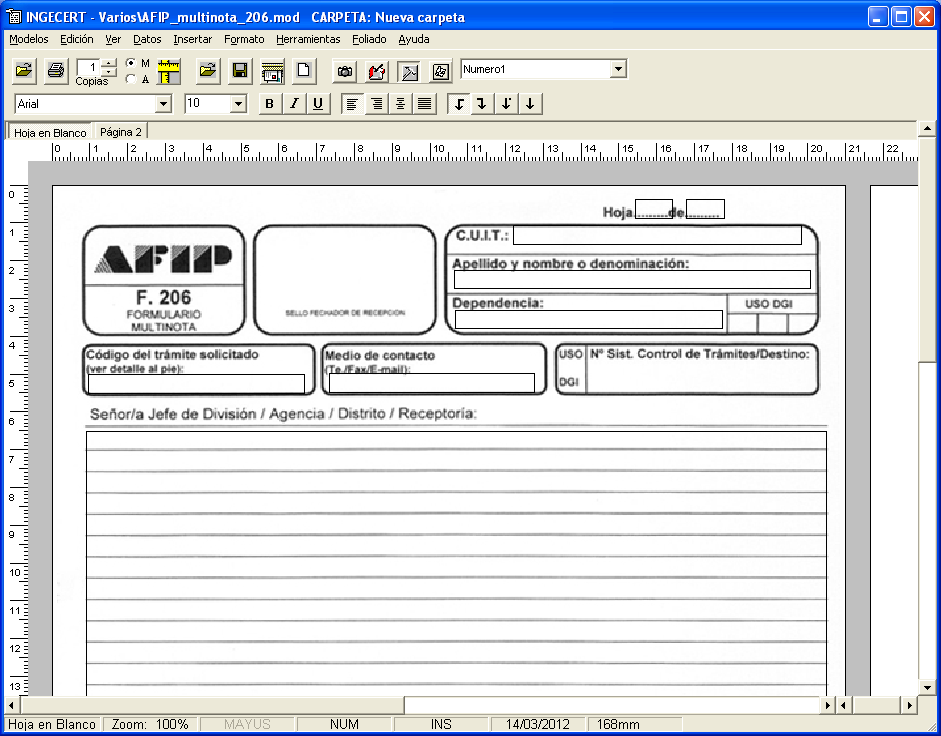Underline text with the U button

pyautogui.click(x=318, y=104)
